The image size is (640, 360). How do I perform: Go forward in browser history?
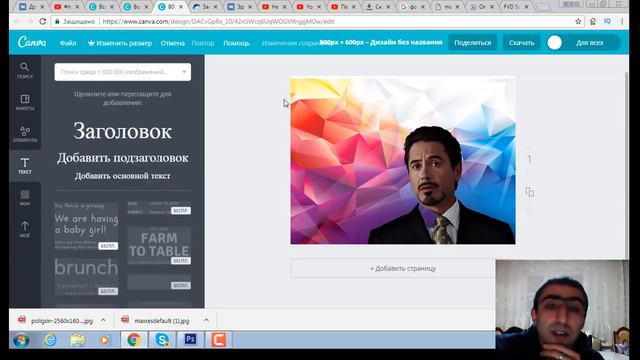tap(30, 21)
